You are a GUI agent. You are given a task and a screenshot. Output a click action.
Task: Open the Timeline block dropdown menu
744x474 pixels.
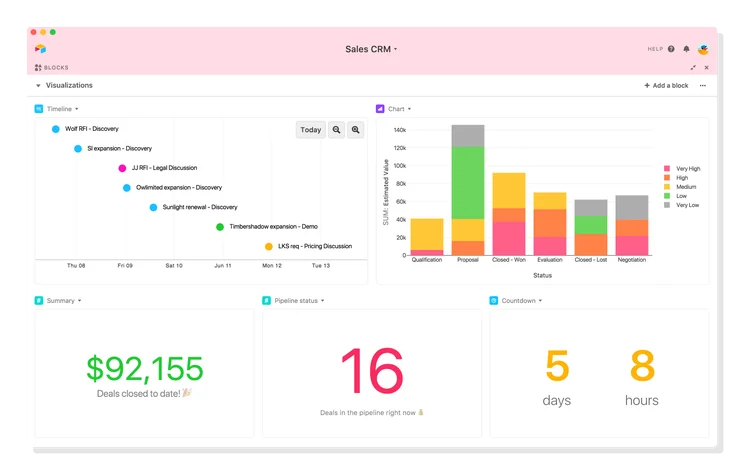point(76,109)
